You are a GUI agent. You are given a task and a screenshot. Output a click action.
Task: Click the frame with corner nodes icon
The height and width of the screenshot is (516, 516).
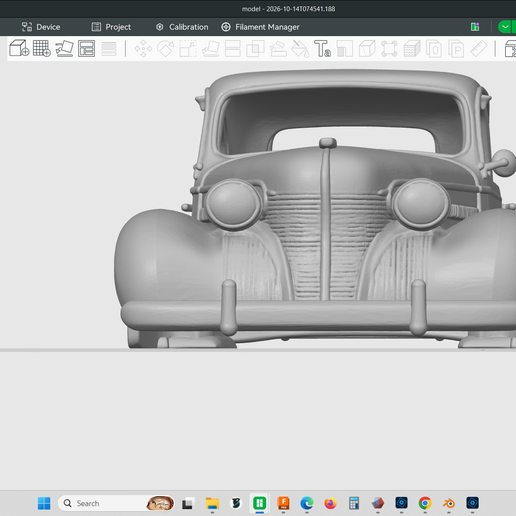(x=389, y=49)
